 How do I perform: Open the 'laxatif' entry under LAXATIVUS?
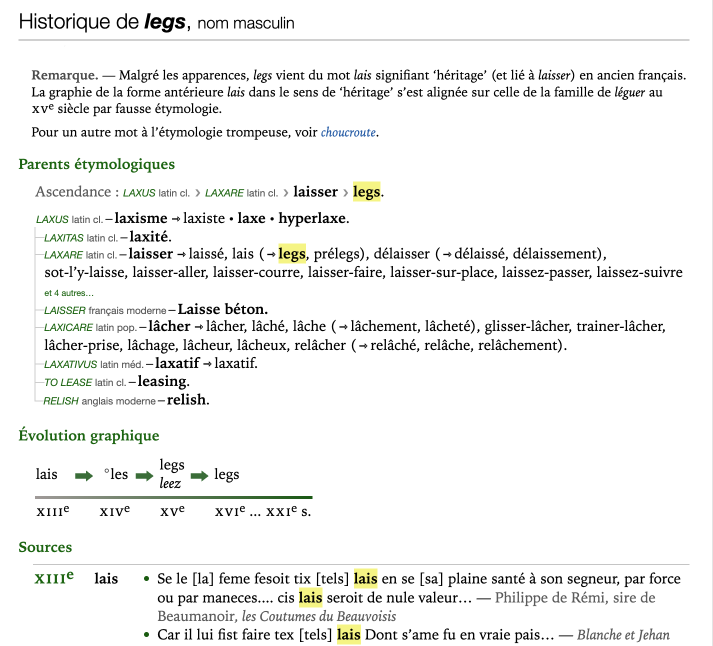click(x=181, y=363)
